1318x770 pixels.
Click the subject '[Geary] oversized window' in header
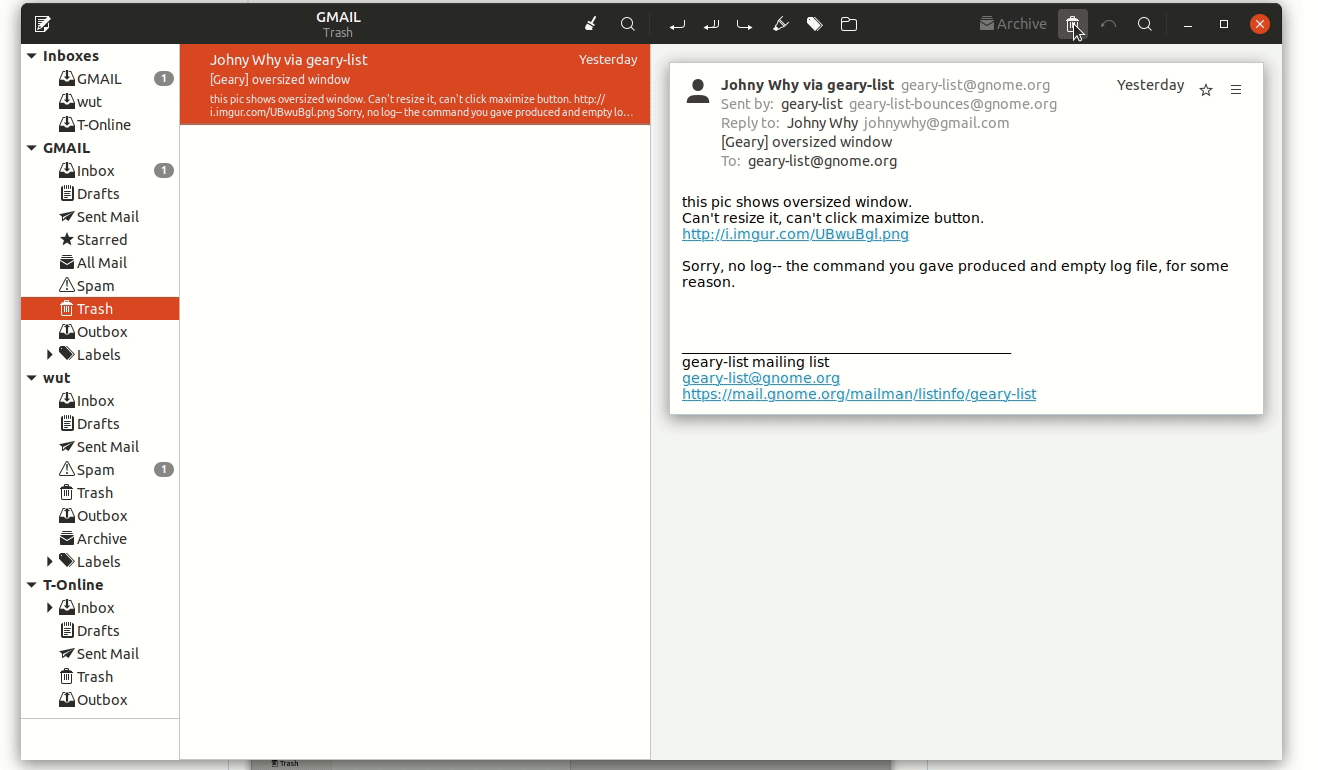pos(806,143)
